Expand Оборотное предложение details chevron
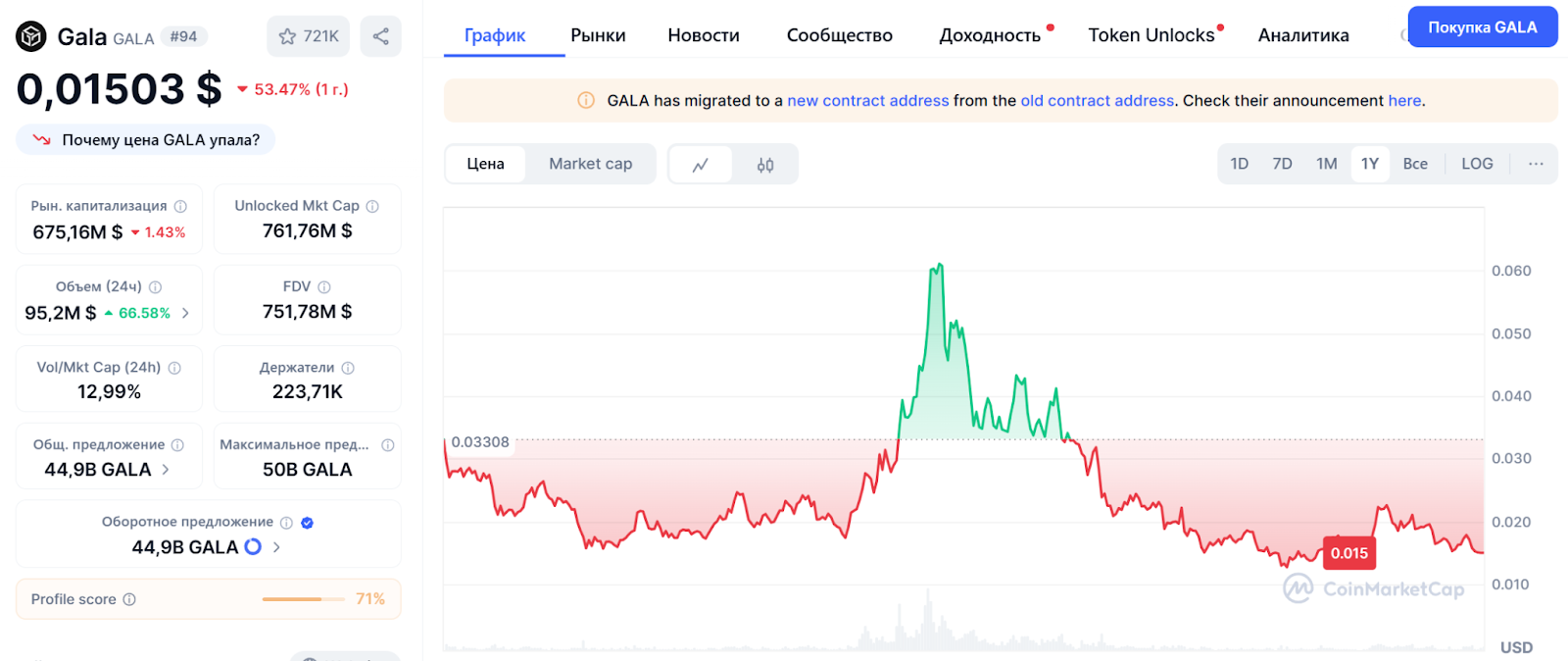The width and height of the screenshot is (1568, 661). [276, 547]
